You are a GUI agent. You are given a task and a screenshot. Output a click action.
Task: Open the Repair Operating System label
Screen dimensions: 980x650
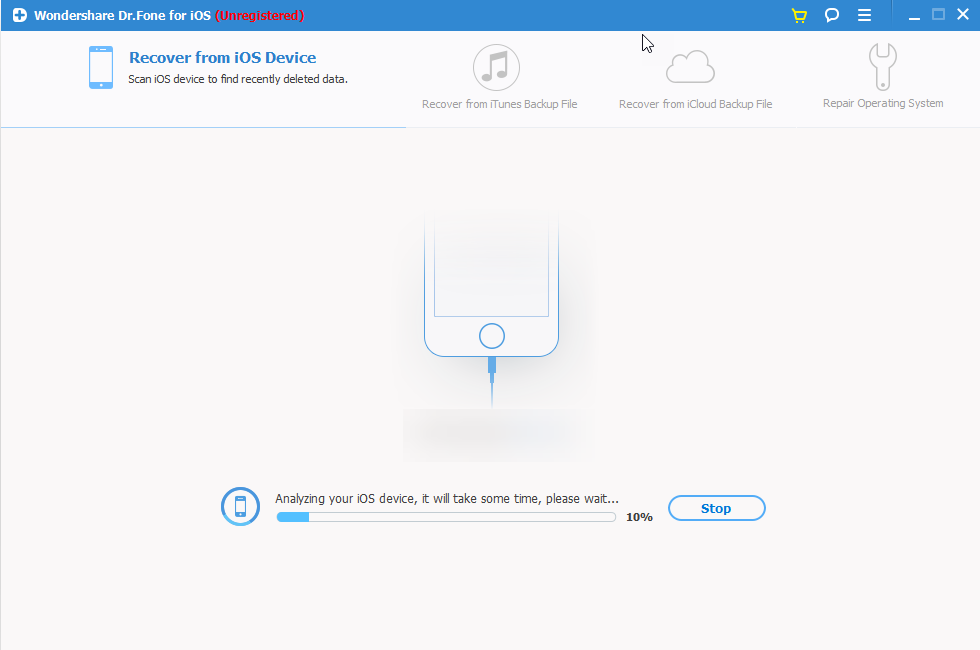tap(883, 103)
